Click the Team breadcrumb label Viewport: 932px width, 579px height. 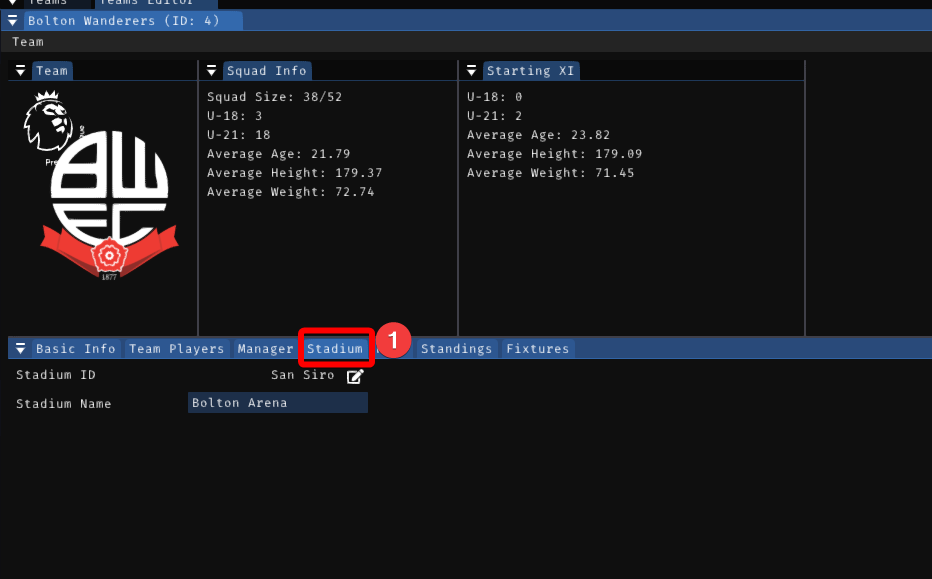[27, 41]
